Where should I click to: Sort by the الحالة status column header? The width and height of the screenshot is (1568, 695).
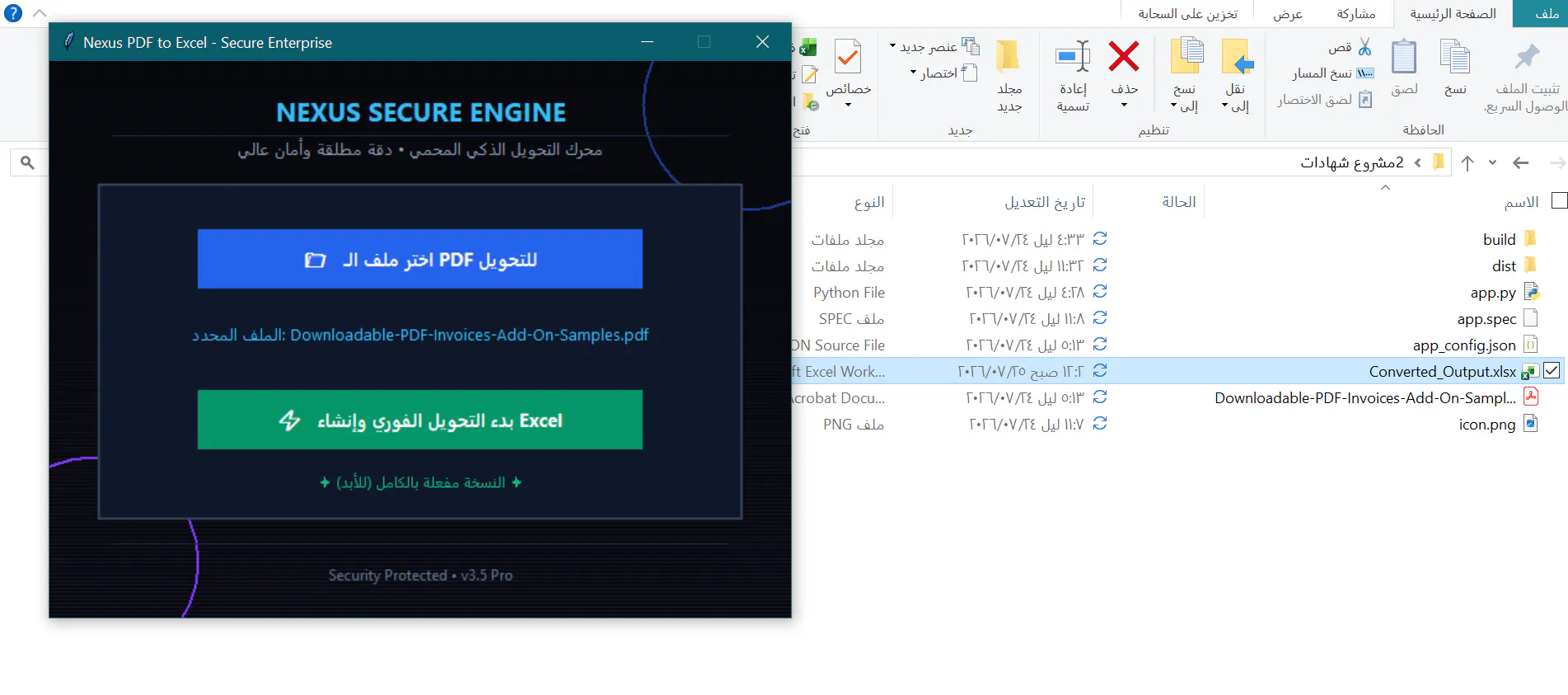1179,202
